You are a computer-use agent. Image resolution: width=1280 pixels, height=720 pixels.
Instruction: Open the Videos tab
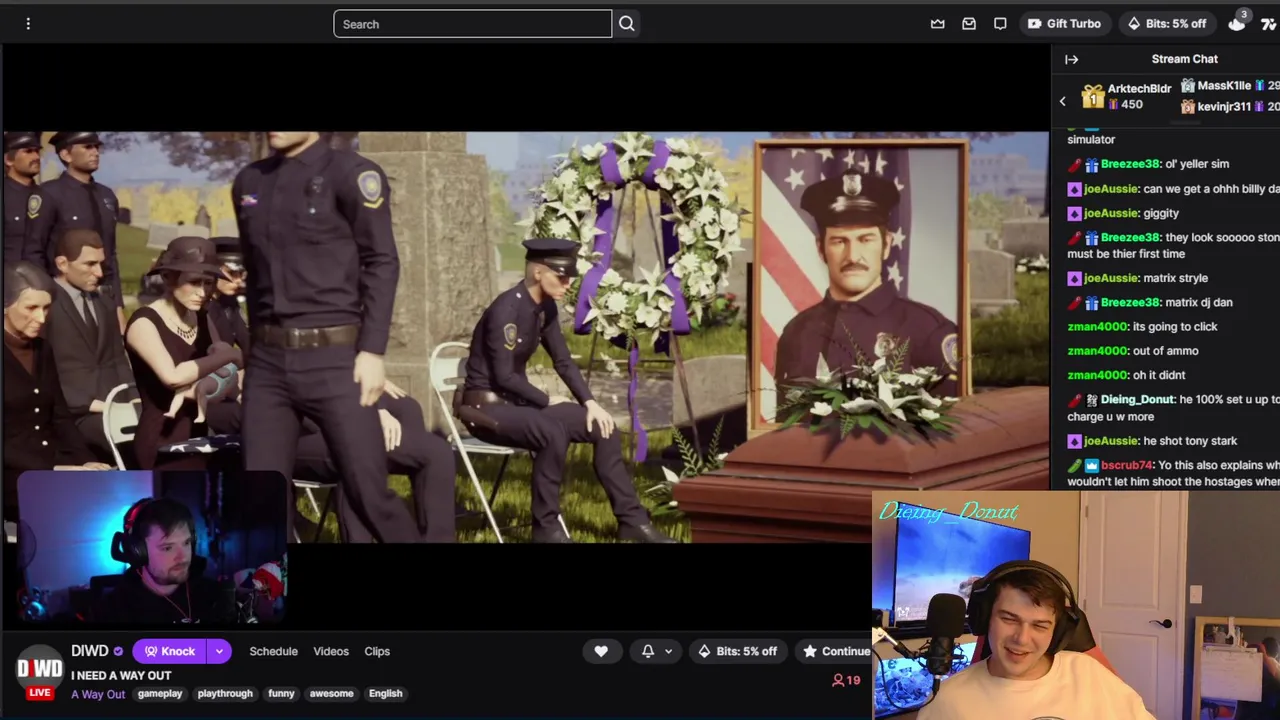pyautogui.click(x=331, y=652)
